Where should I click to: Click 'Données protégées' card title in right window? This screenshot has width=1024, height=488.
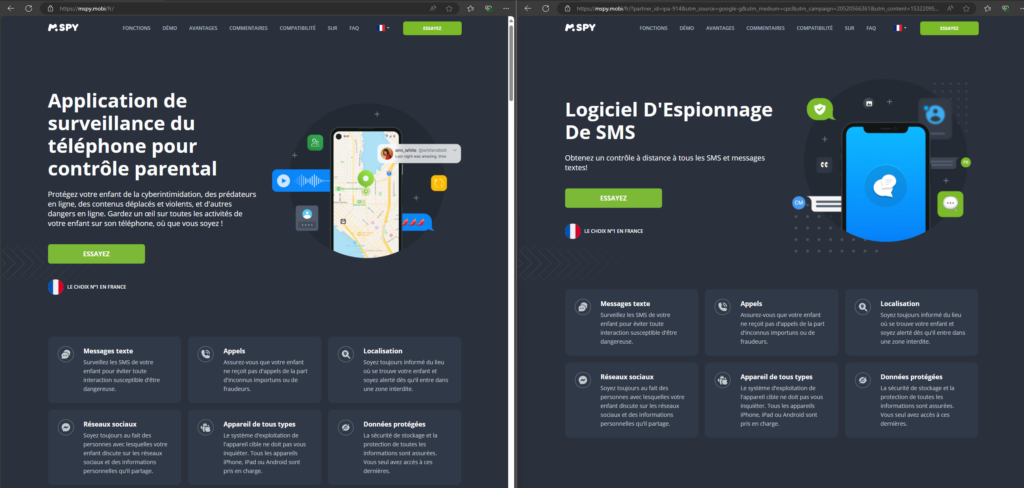pyautogui.click(x=912, y=377)
